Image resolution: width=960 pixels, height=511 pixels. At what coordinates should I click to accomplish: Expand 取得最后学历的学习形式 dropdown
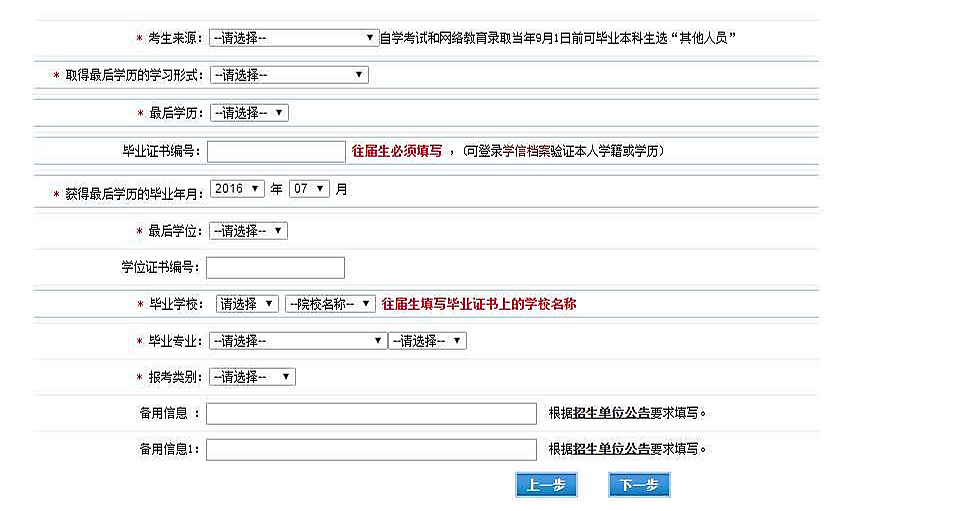[x=289, y=75]
